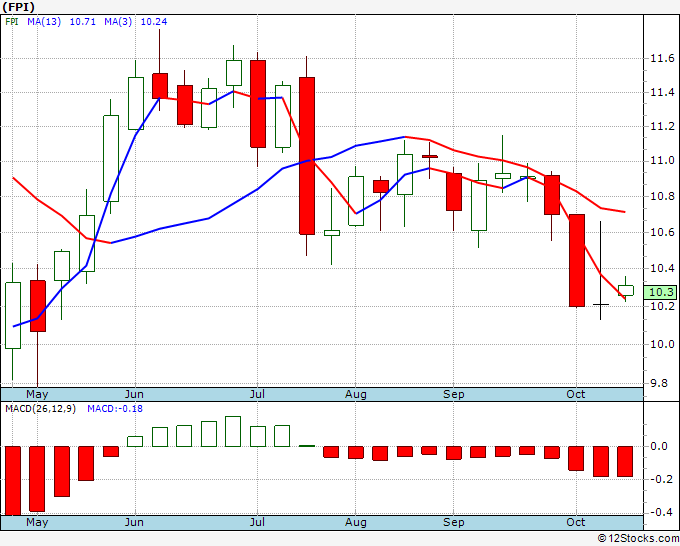
Task: Click the FPI legend label
Action: click(12, 22)
